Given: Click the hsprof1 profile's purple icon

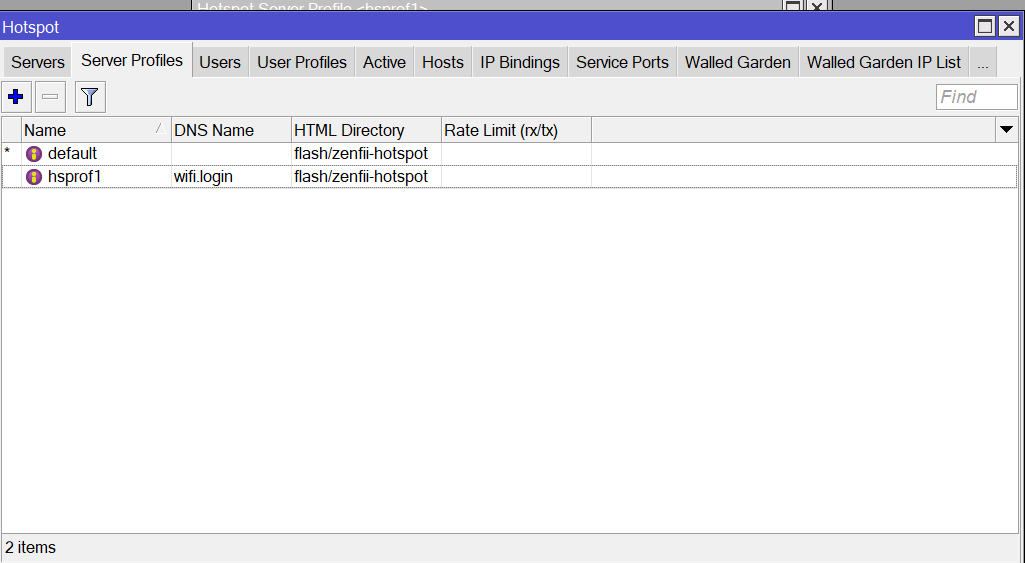Looking at the screenshot, I should click(x=34, y=177).
